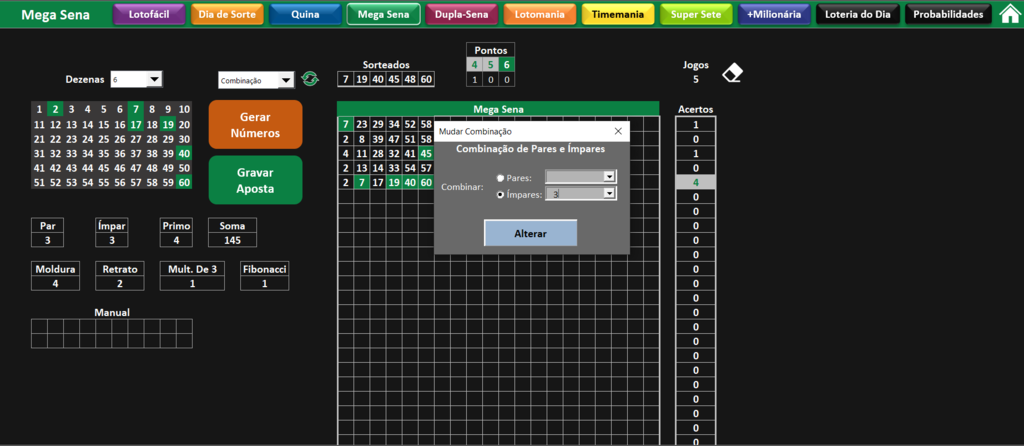Click the Gerar Números button

255,125
